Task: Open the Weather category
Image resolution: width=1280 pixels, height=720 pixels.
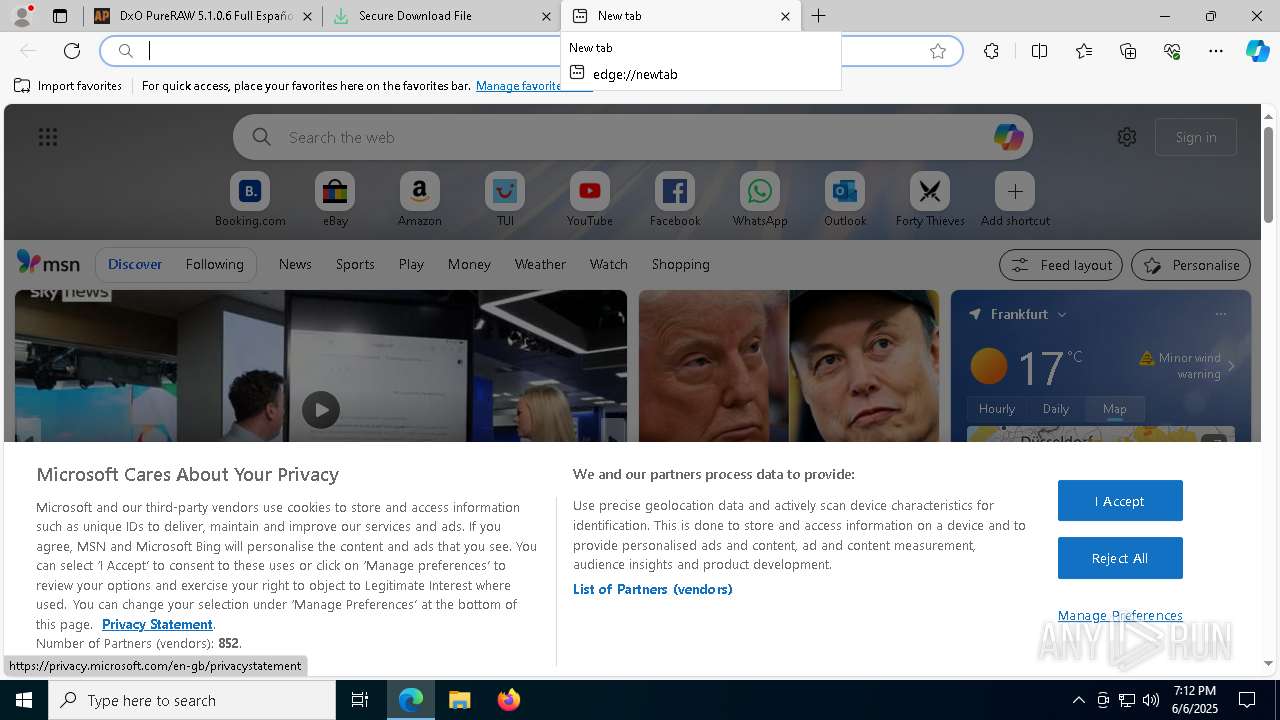Action: (540, 264)
